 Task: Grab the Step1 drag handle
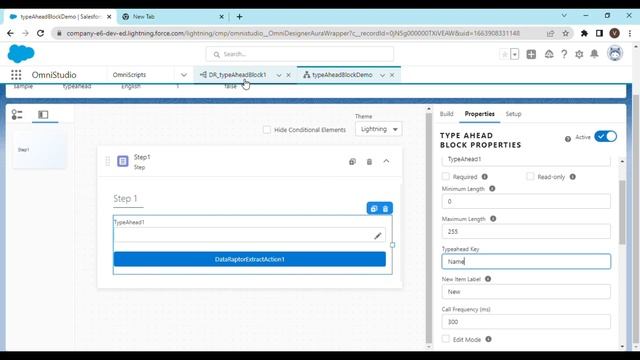point(108,161)
